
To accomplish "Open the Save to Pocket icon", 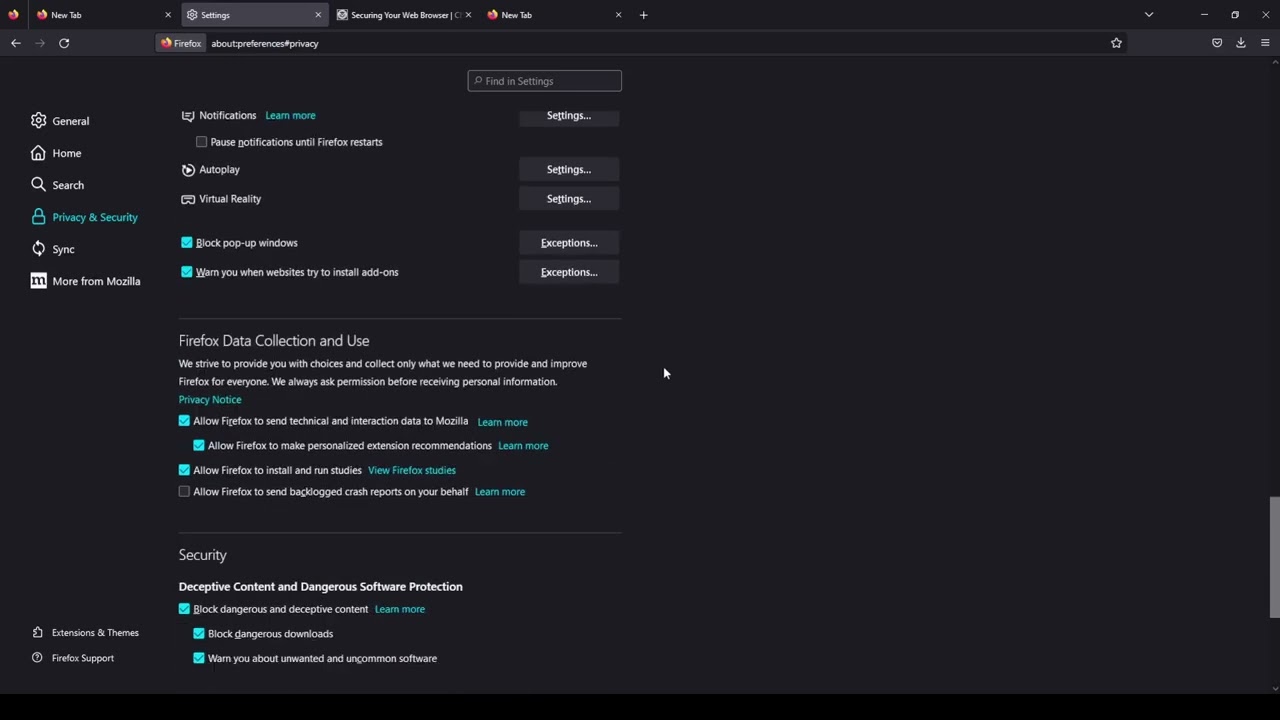I will [x=1217, y=43].
